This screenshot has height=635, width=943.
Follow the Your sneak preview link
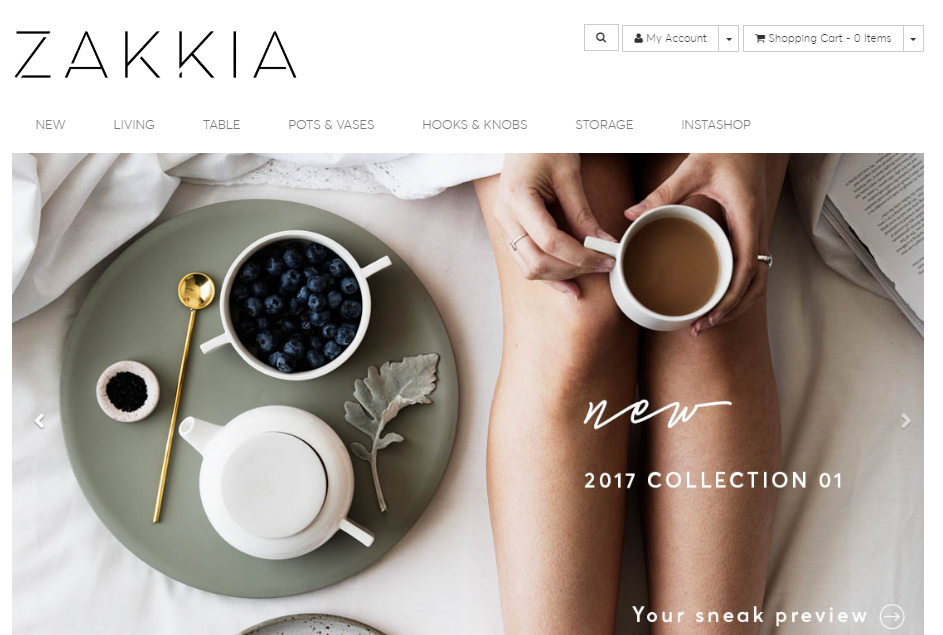click(x=750, y=616)
